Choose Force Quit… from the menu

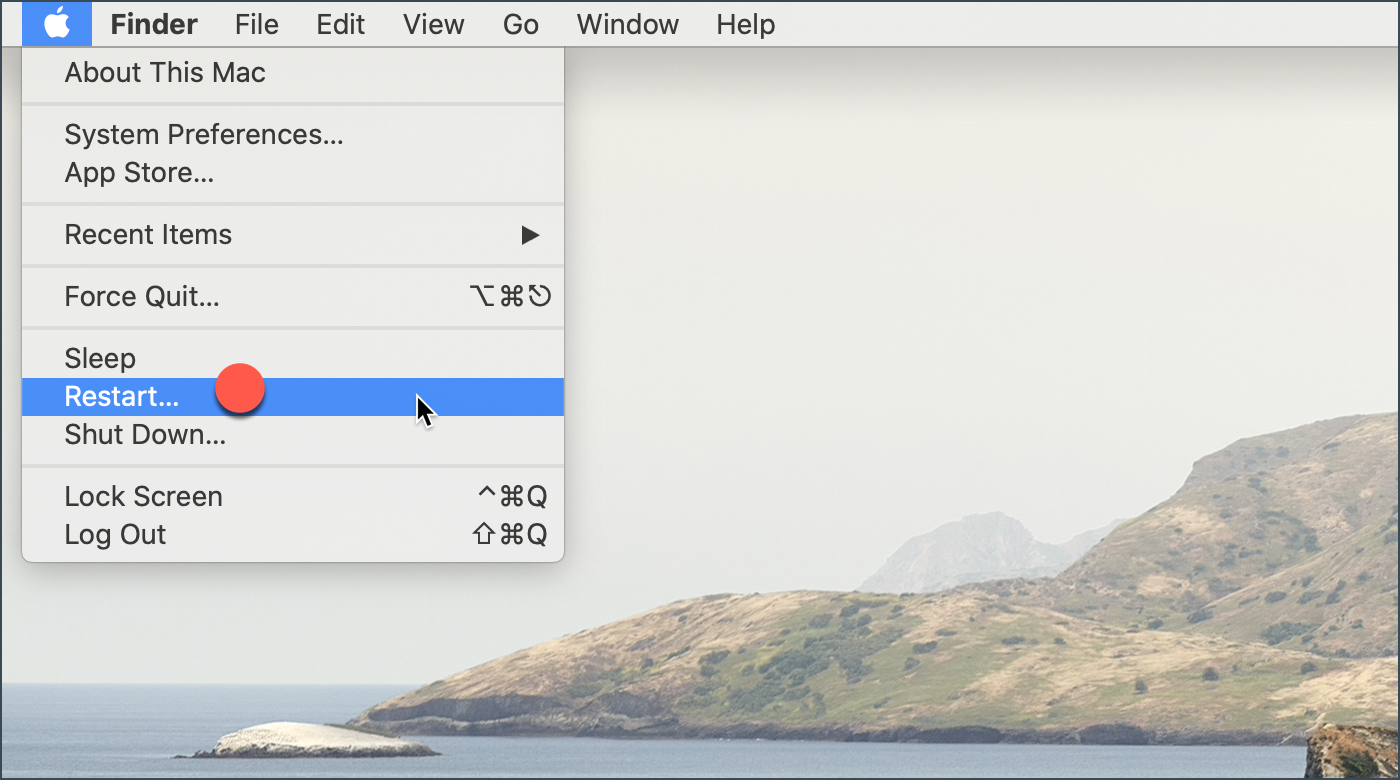pos(293,297)
